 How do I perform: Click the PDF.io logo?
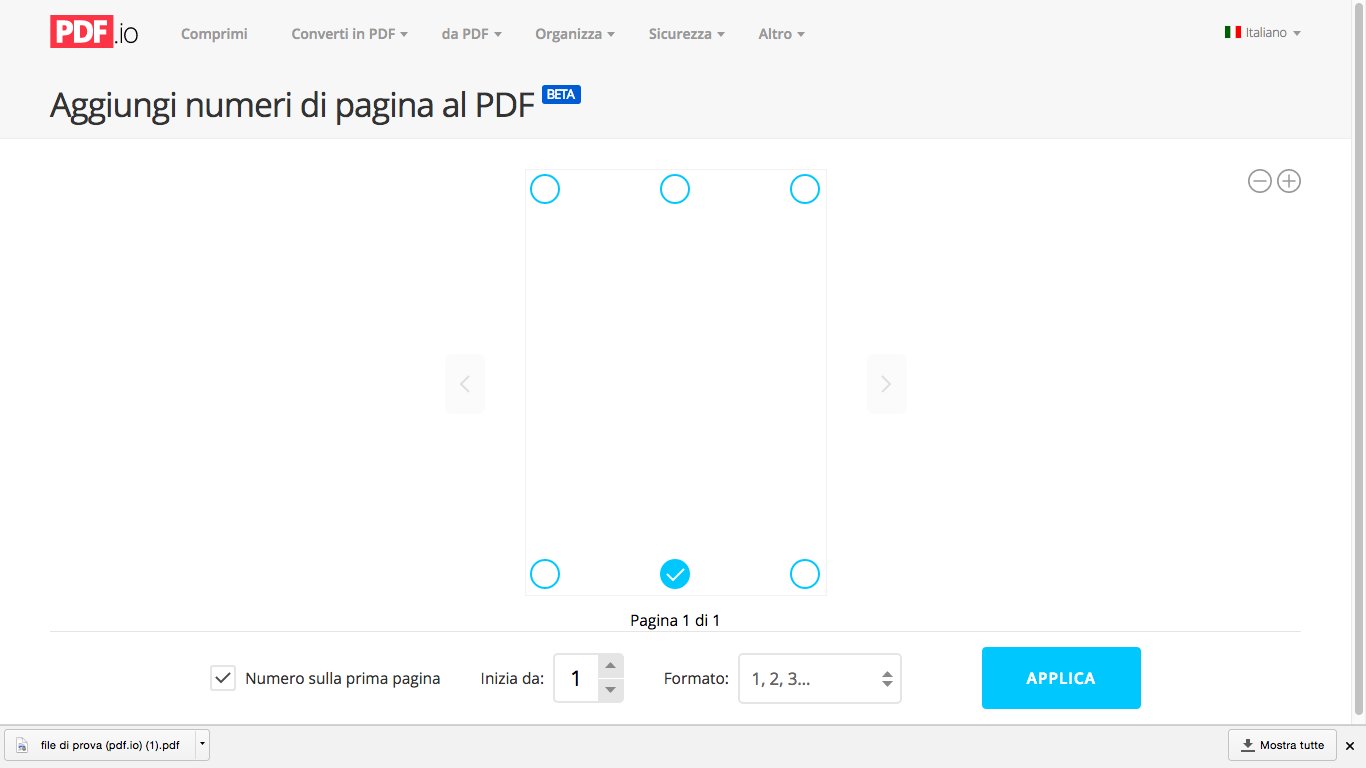click(94, 32)
